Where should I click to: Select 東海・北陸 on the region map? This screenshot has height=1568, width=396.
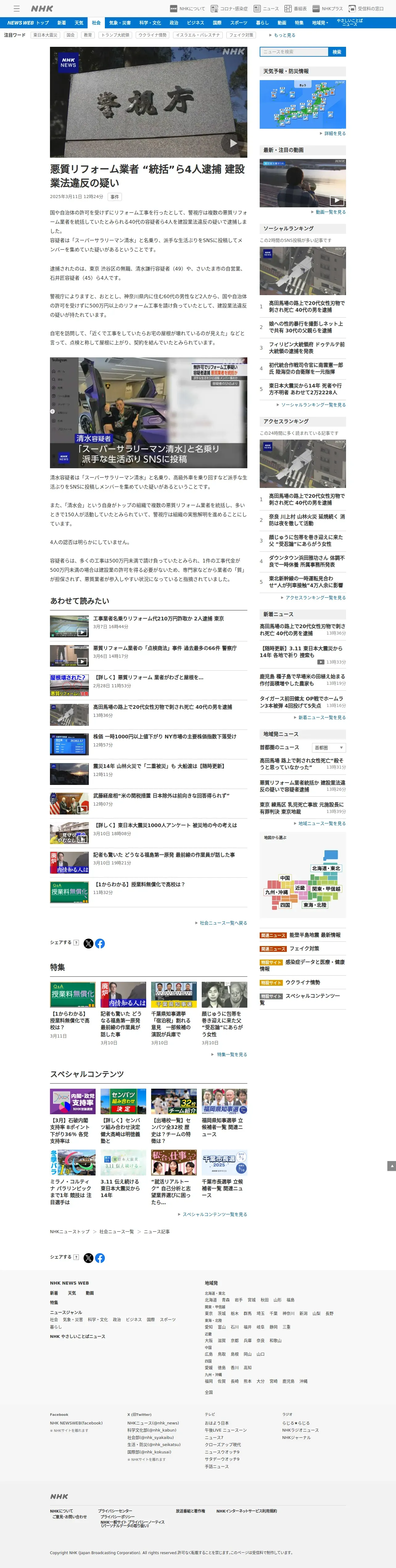(x=315, y=905)
